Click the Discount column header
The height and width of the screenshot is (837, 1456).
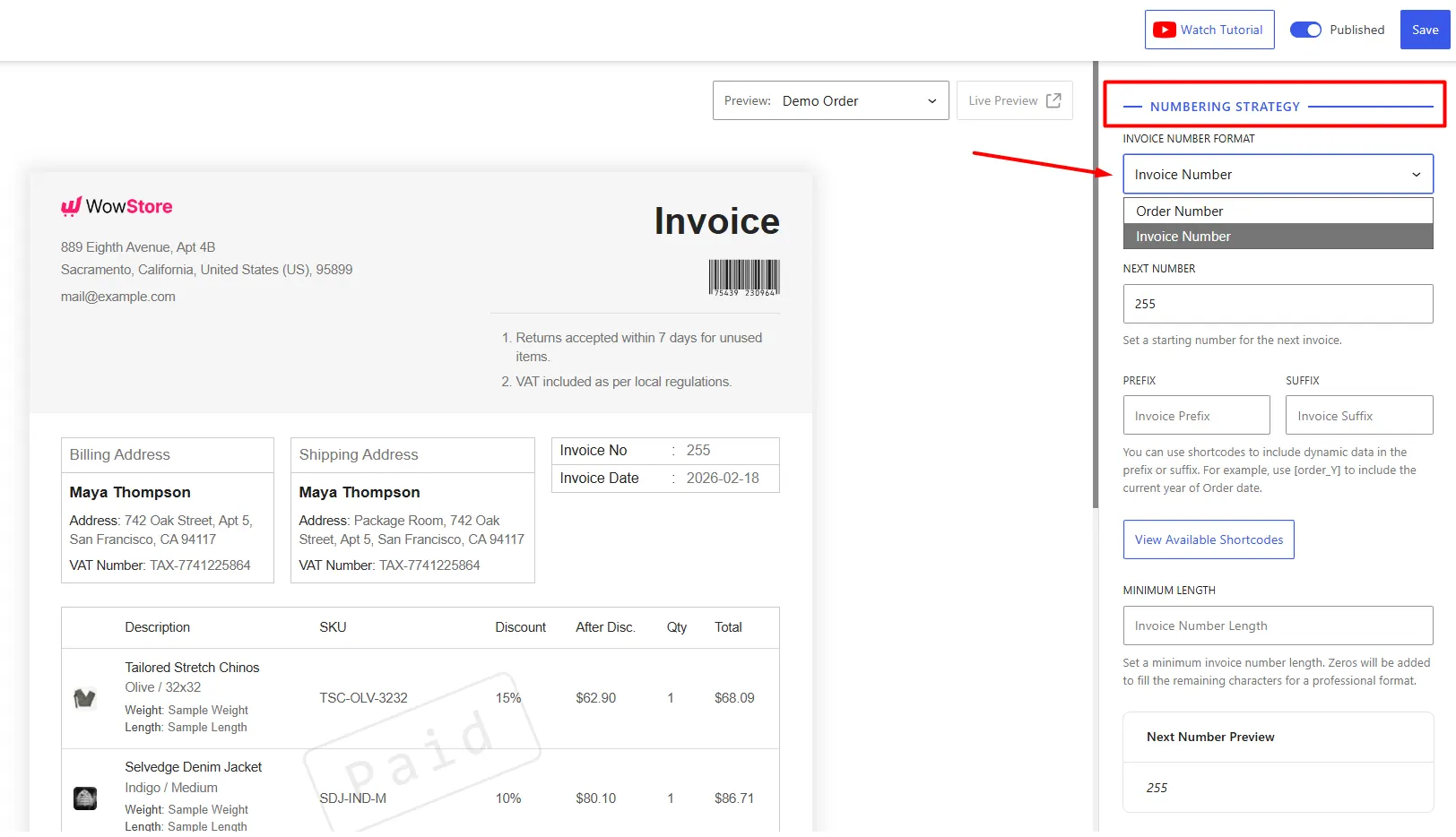pos(520,627)
